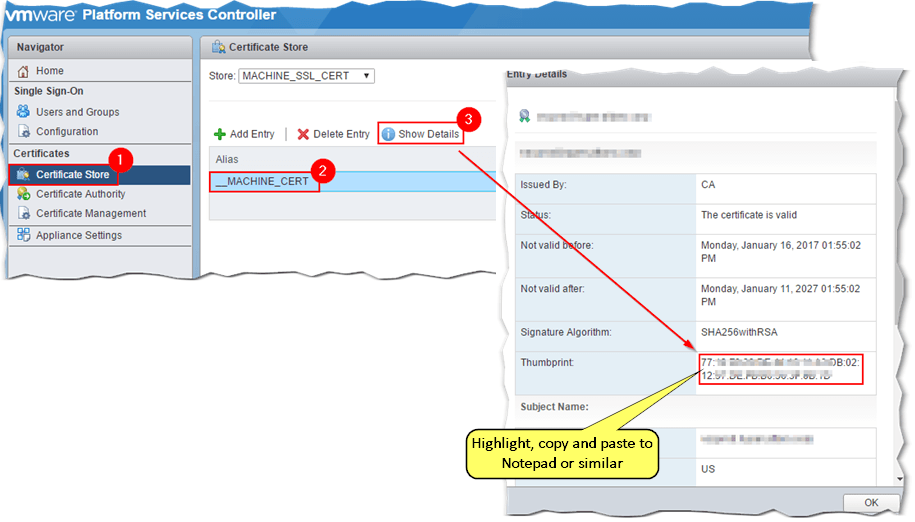Screen dimensions: 915x522
Task: Click the SHA256withRSA signature algorithm value
Action: [x=739, y=332]
